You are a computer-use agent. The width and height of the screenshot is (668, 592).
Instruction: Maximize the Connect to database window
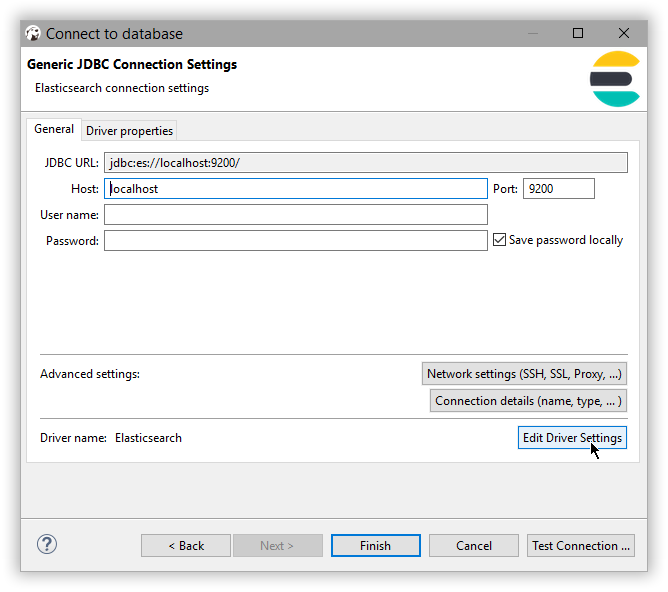[x=578, y=33]
